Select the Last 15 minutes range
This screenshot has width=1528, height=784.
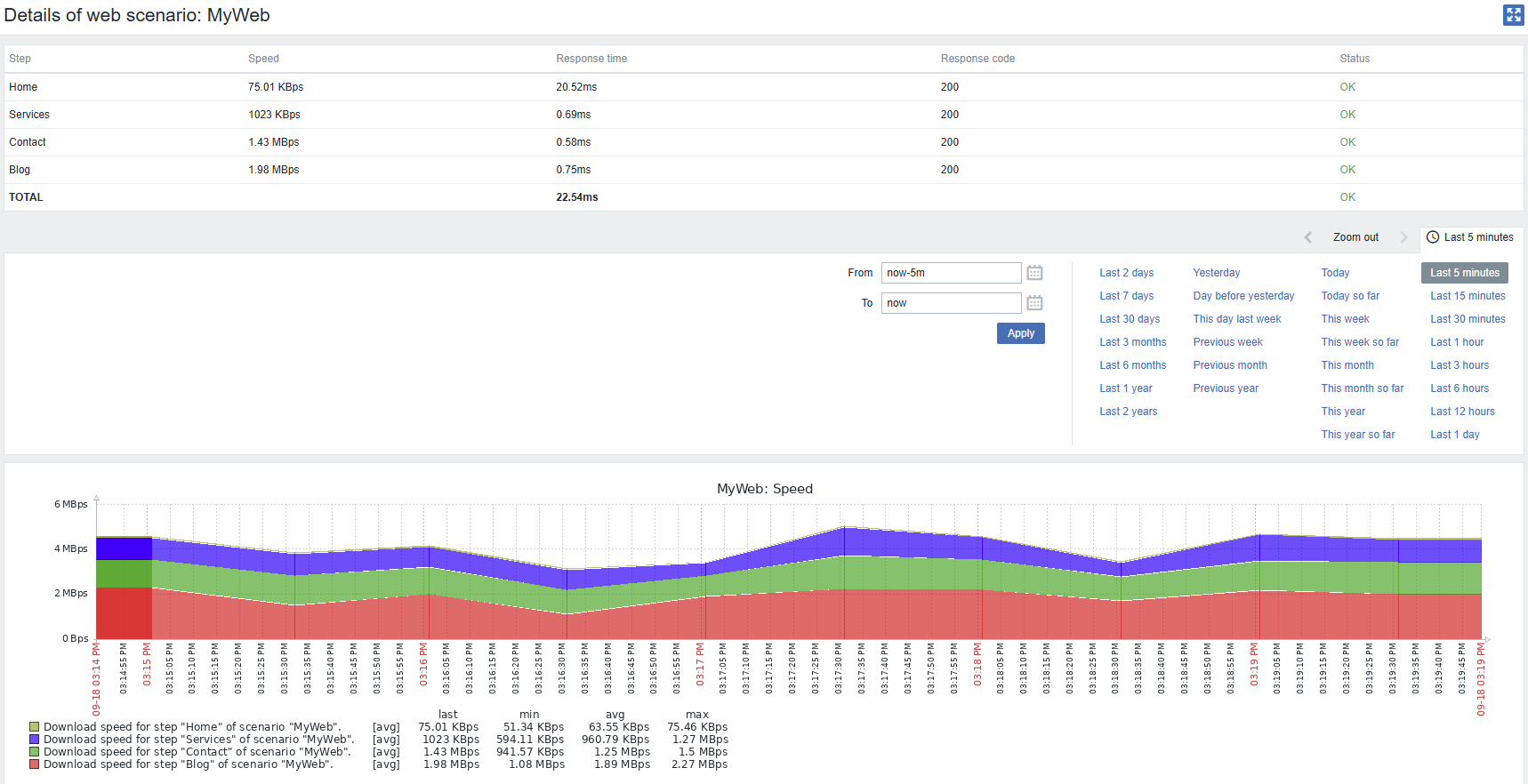click(x=1468, y=296)
